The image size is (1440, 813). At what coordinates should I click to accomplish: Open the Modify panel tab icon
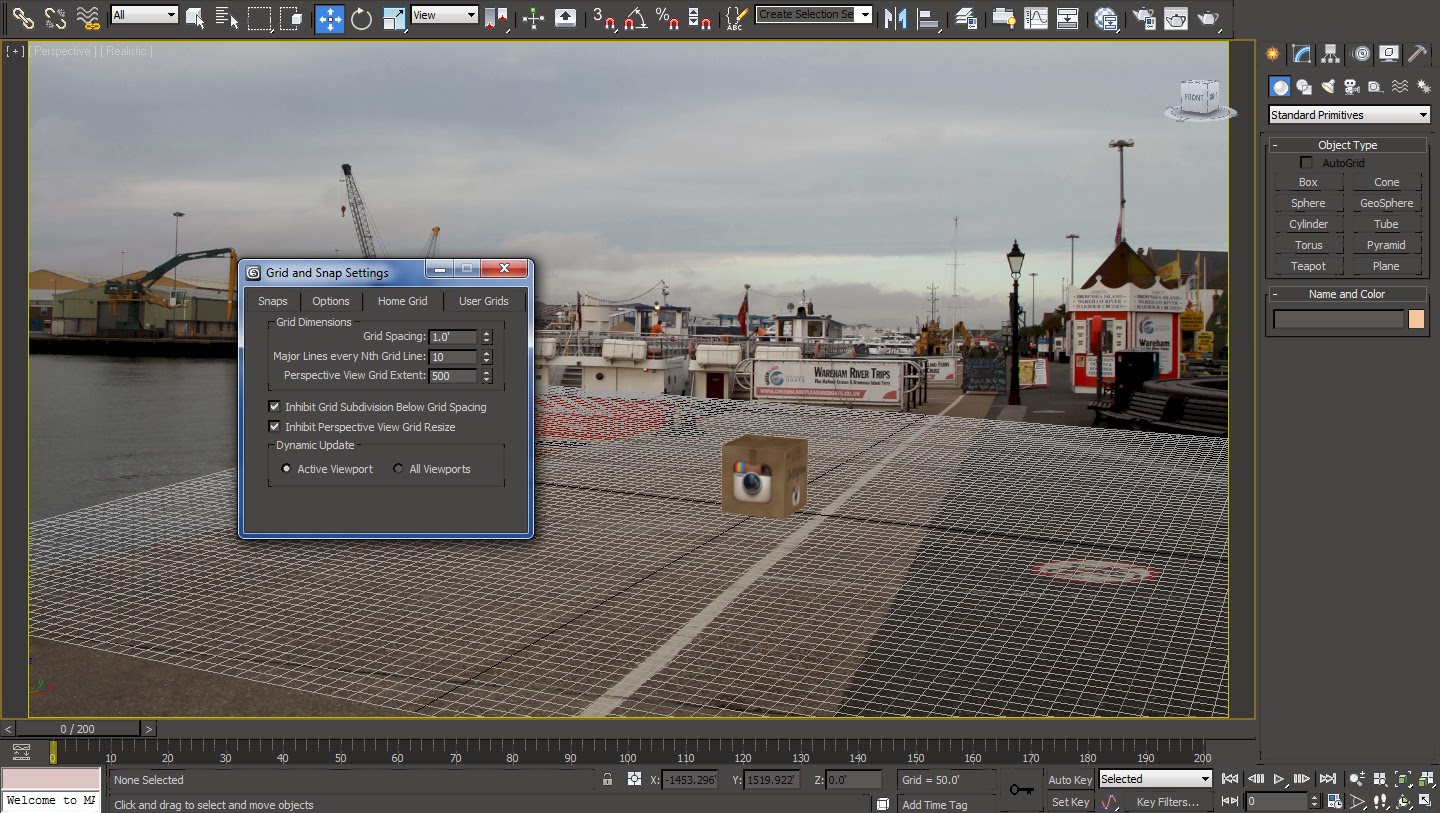(1301, 54)
